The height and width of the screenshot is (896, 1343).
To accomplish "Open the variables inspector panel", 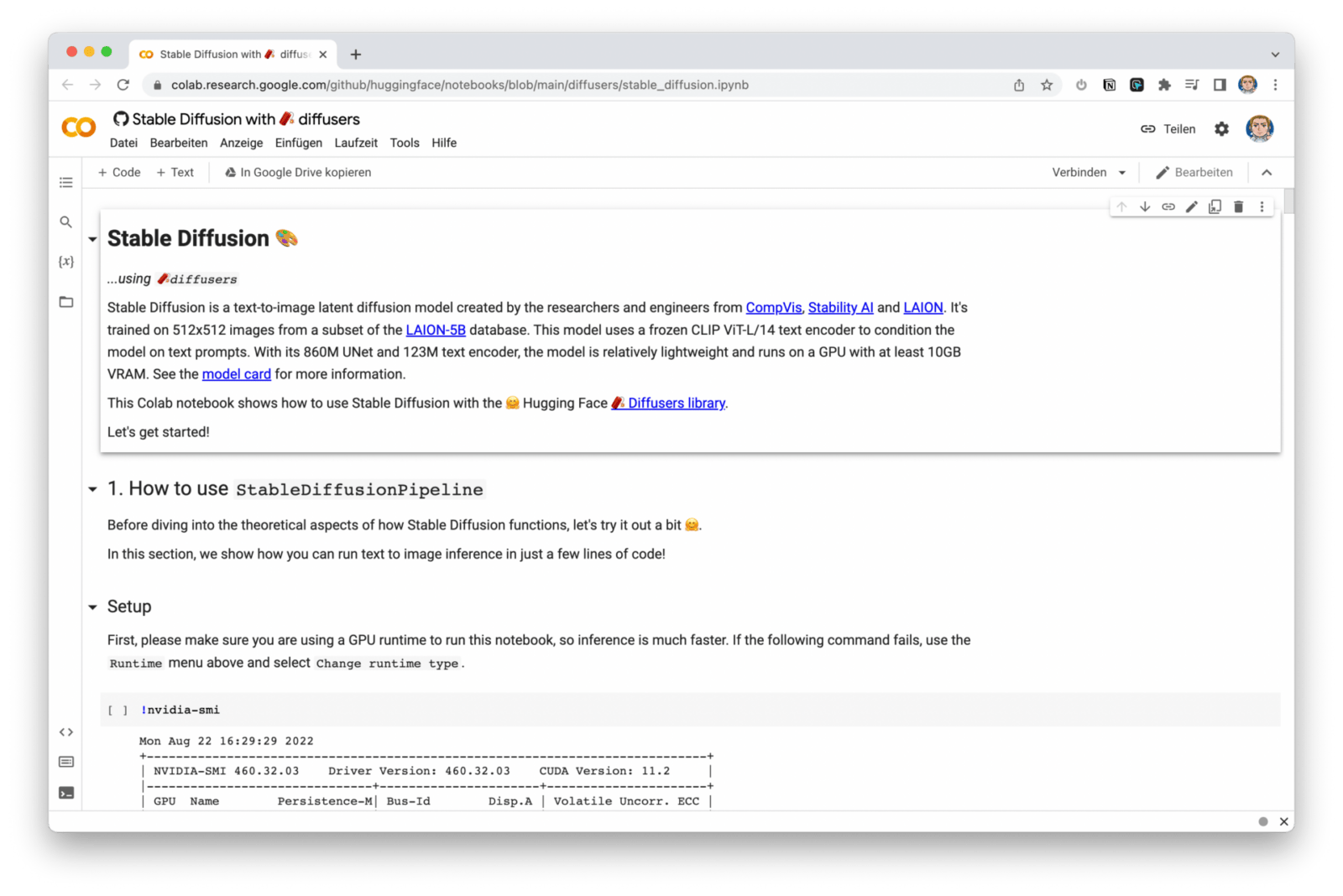I will (x=66, y=262).
